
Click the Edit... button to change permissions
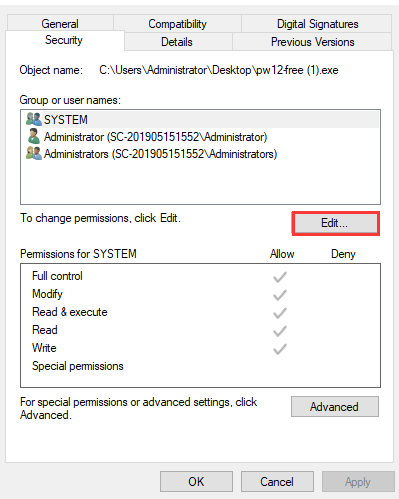[x=335, y=223]
